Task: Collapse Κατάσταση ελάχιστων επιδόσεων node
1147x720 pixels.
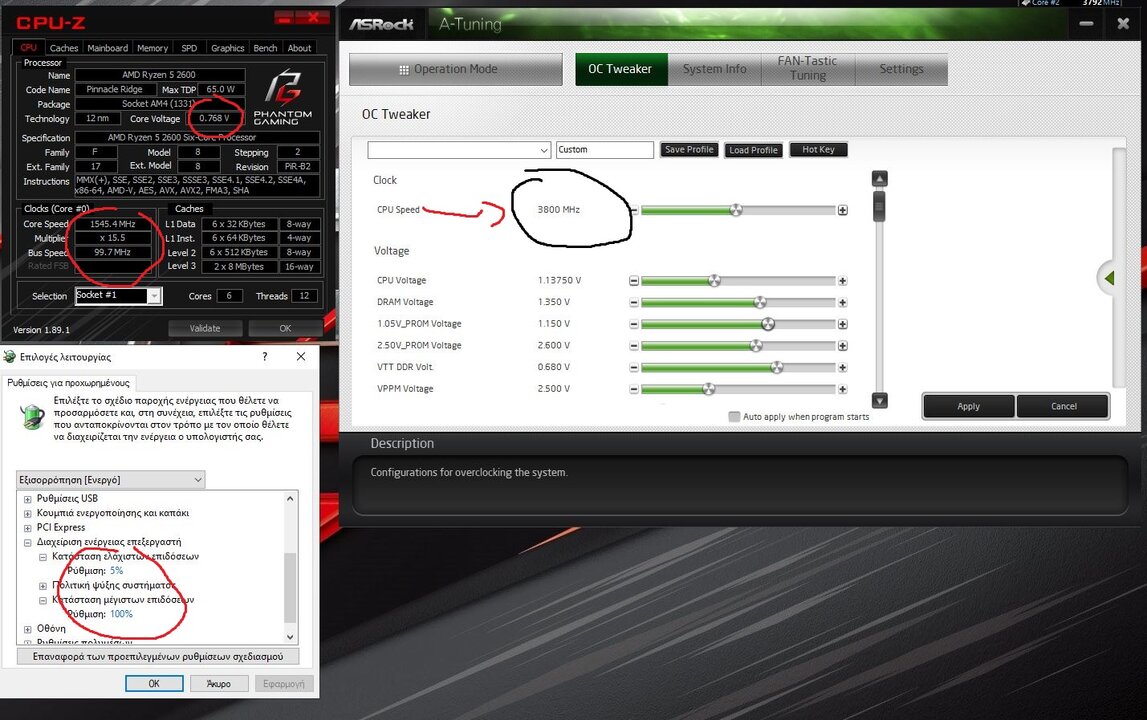Action: (x=43, y=557)
